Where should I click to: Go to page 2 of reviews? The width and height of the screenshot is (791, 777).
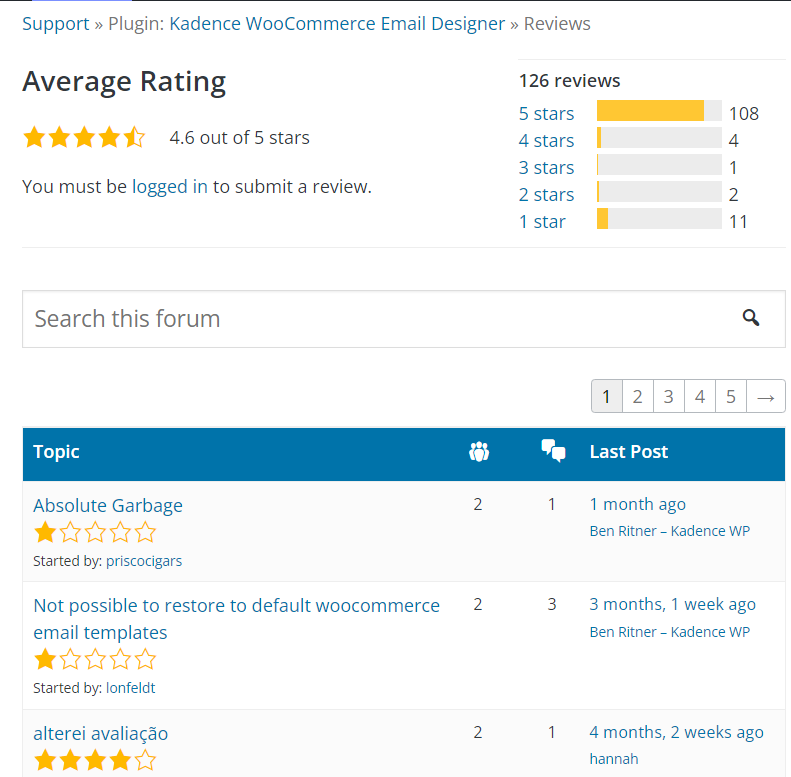(x=637, y=397)
